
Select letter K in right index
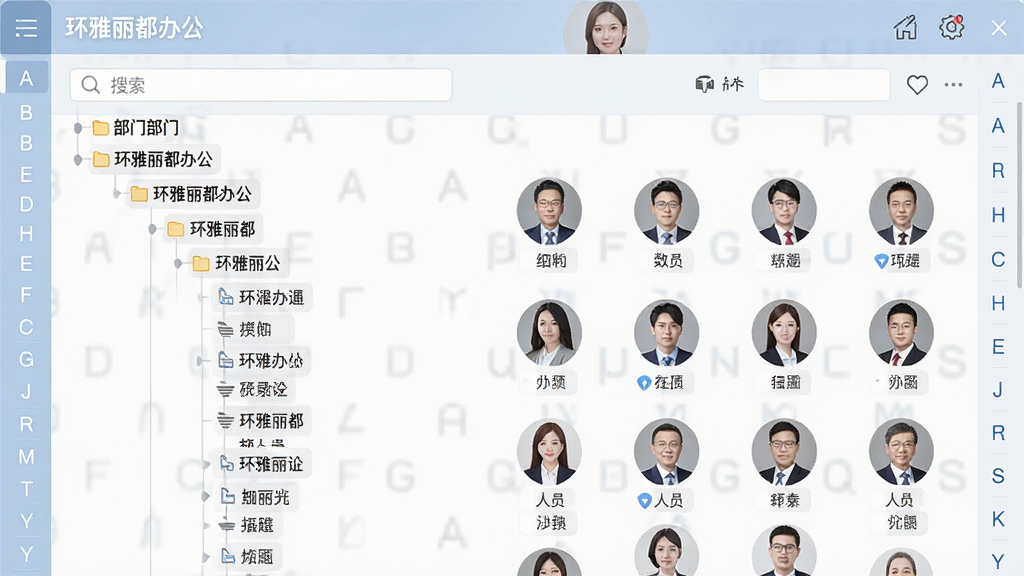tap(998, 519)
